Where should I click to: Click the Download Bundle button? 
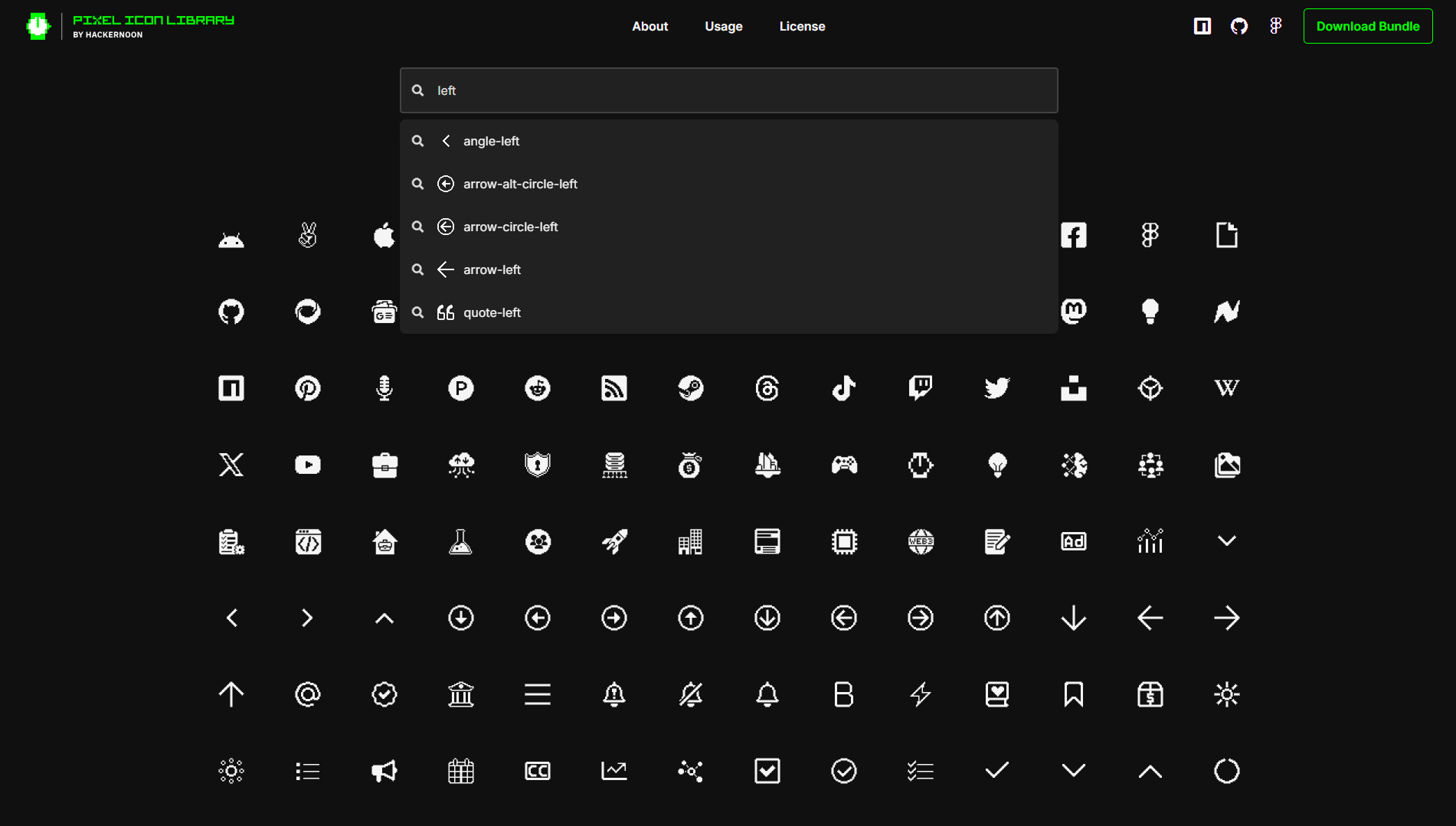(1368, 26)
